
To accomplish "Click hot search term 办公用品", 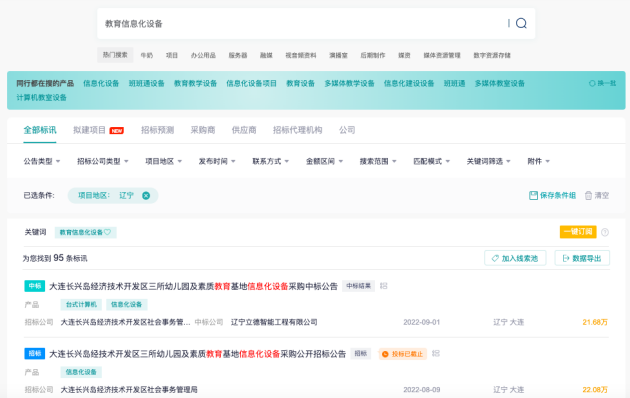I will tap(203, 55).
